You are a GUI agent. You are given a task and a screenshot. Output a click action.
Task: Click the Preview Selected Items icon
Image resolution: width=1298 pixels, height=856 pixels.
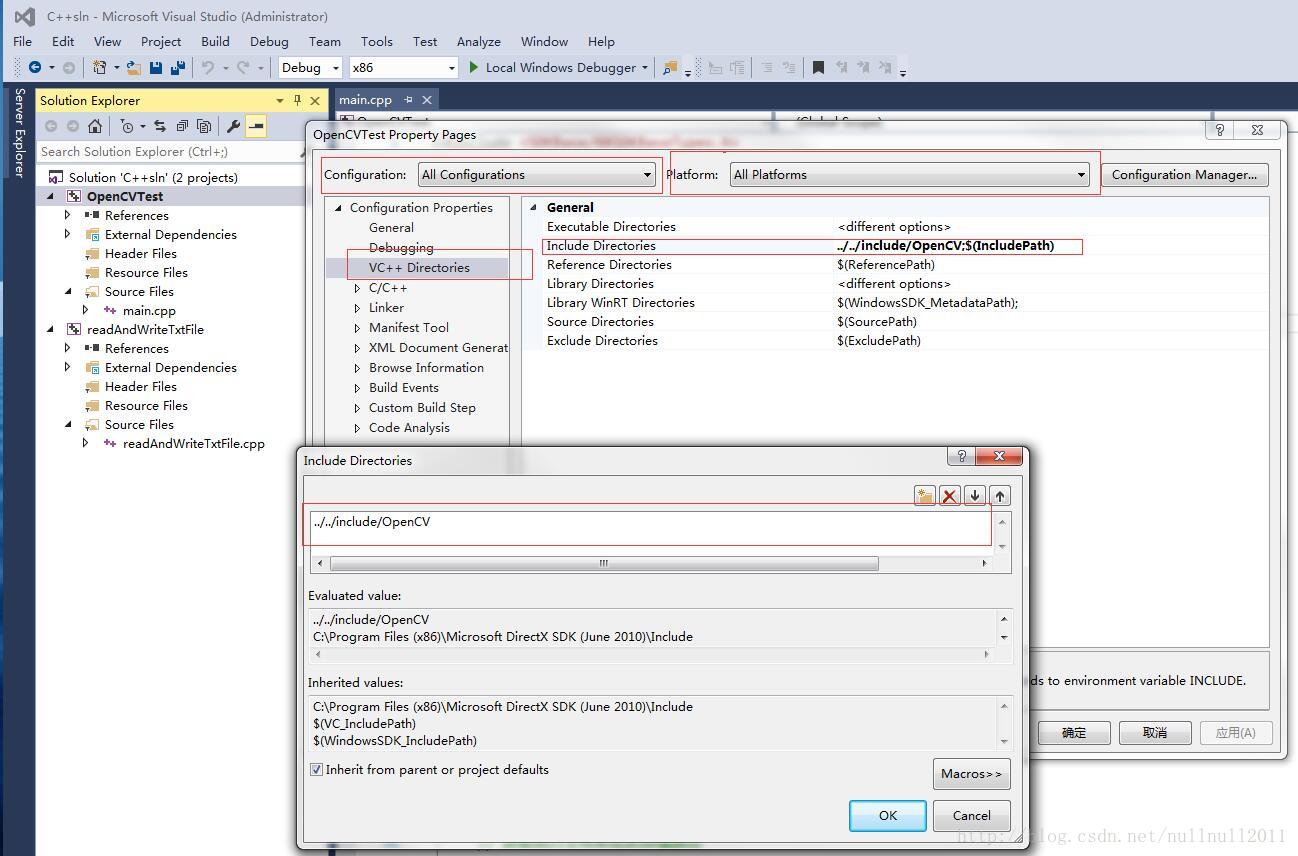click(256, 126)
